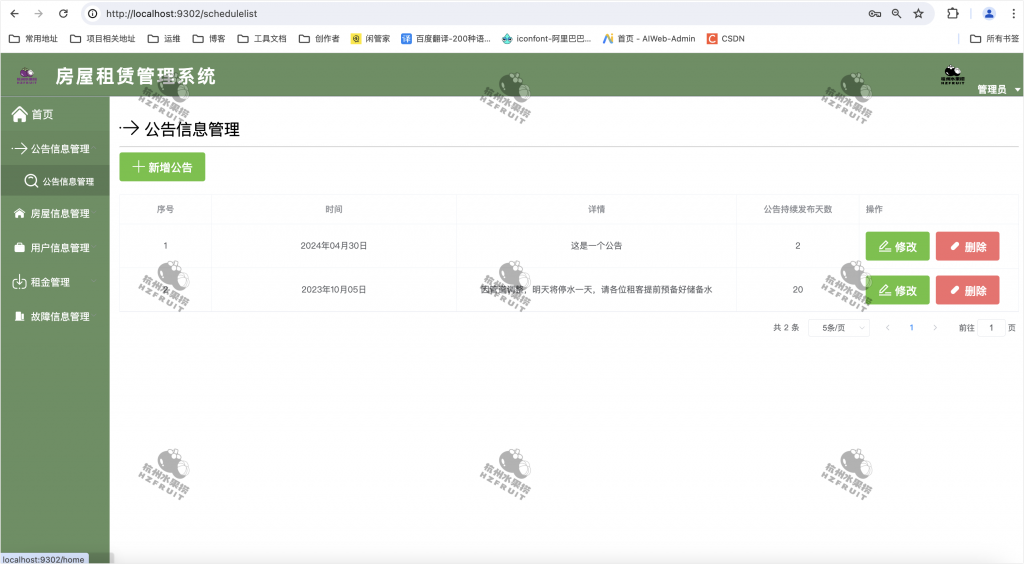
Task: Click the site info icon in address bar
Action: [x=93, y=14]
